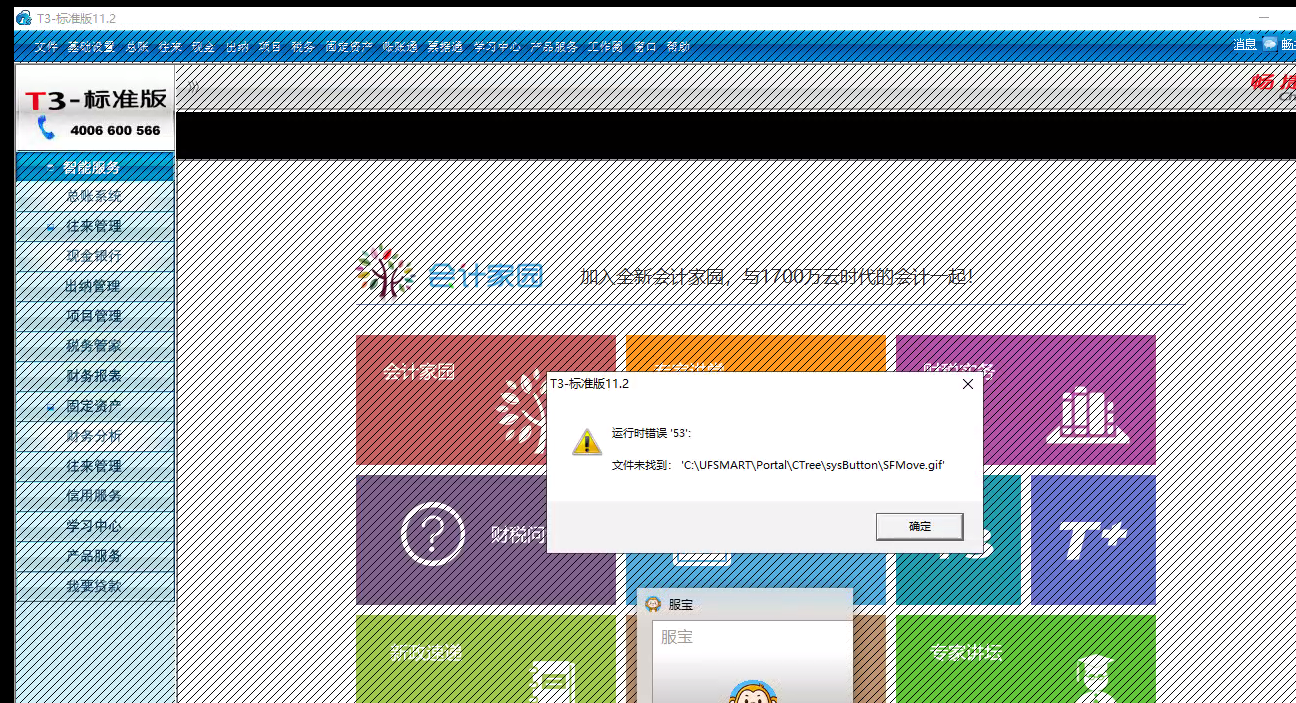Screen dimensions: 1296x703
Task: Open the 帮助 menu
Action: [678, 47]
